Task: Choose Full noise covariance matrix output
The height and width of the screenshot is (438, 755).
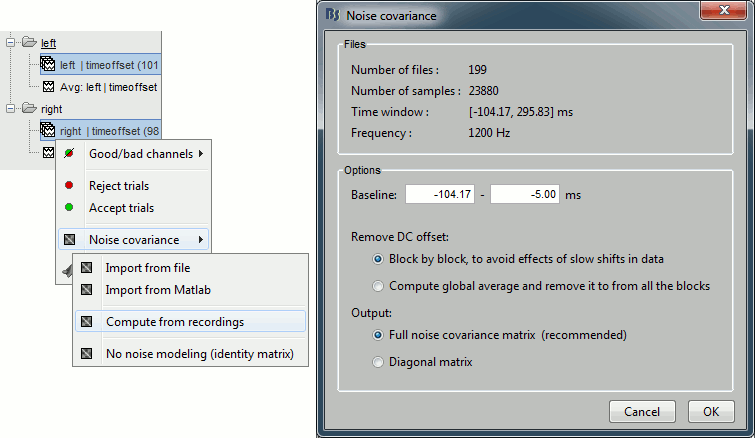Action: coord(378,335)
